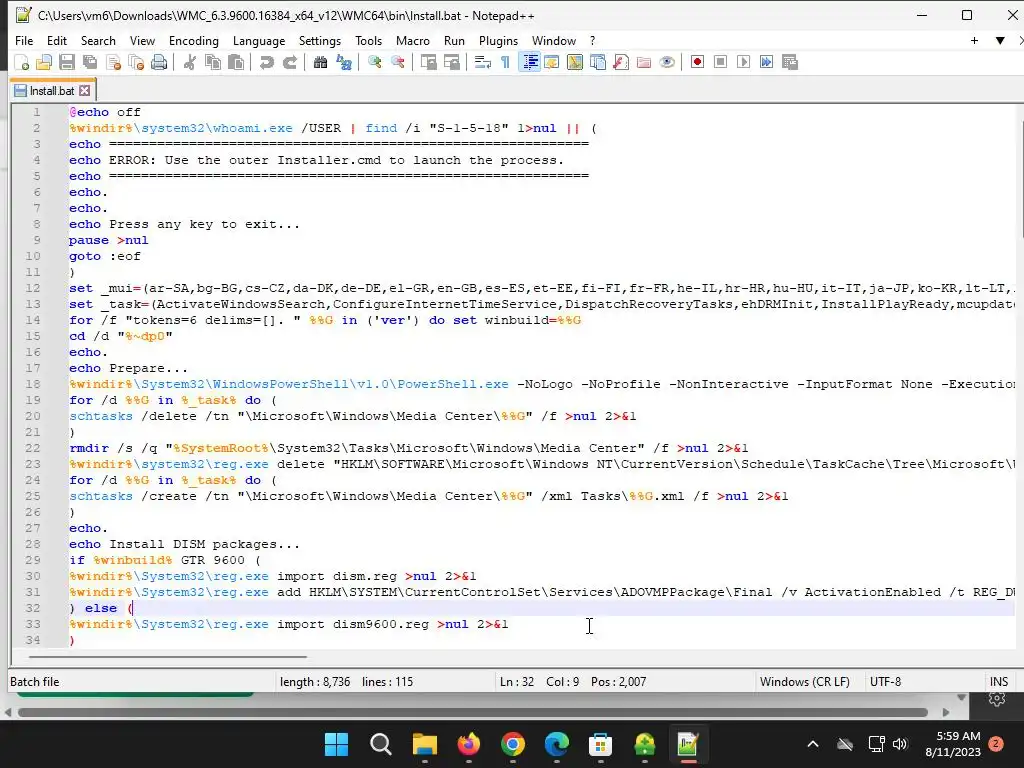Open the Settings menu
Viewport: 1024px width, 768px height.
[320, 40]
